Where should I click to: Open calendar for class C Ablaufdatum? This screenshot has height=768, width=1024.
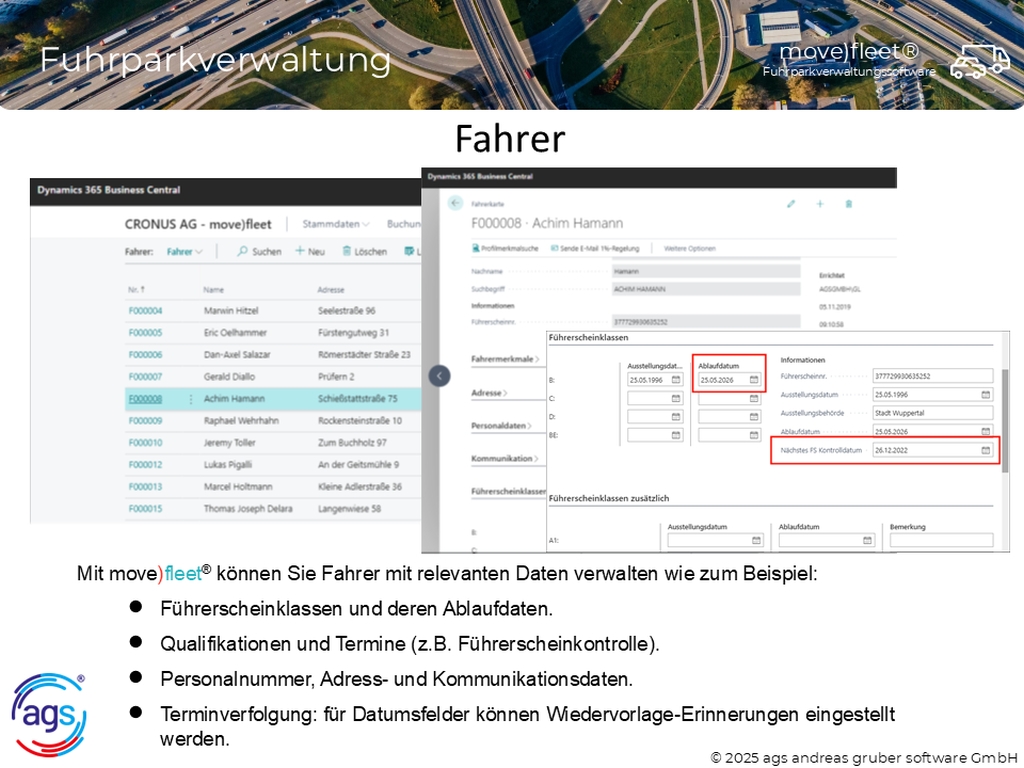(754, 398)
